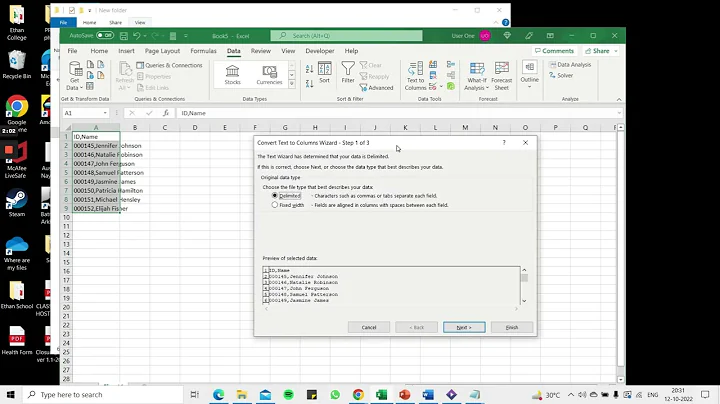Click the Windows Start button
Viewport: 720px width, 404px height.
pyautogui.click(x=11, y=395)
